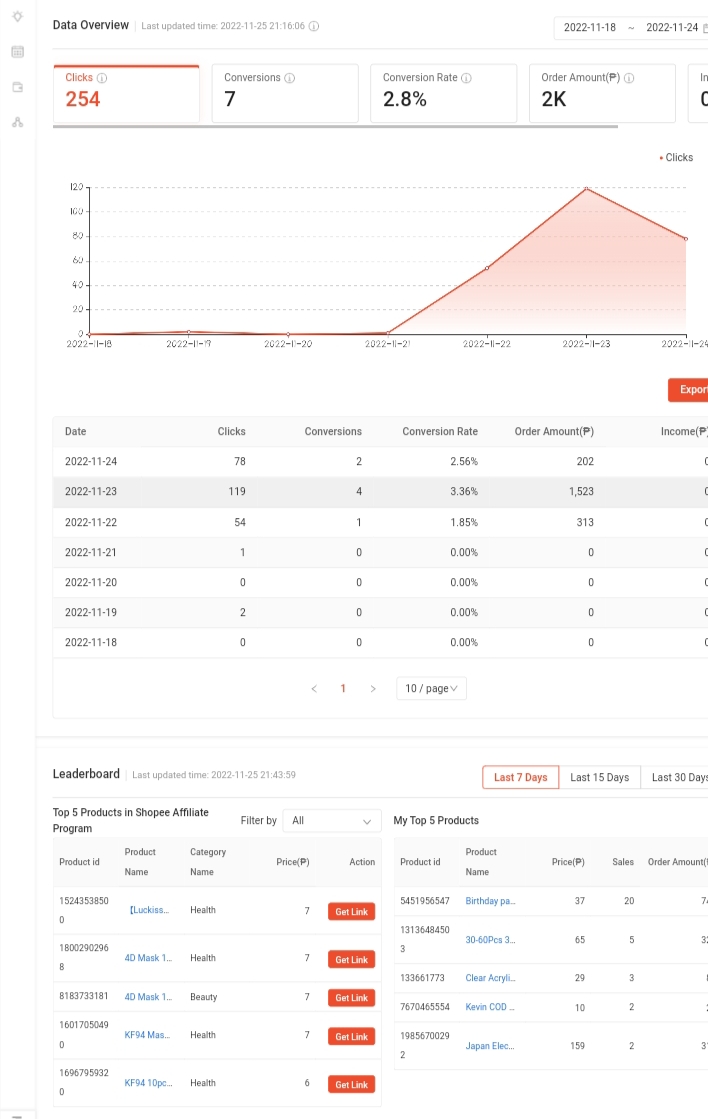
Task: Click the lightbulb icon in left sidebar
Action: [x=18, y=16]
